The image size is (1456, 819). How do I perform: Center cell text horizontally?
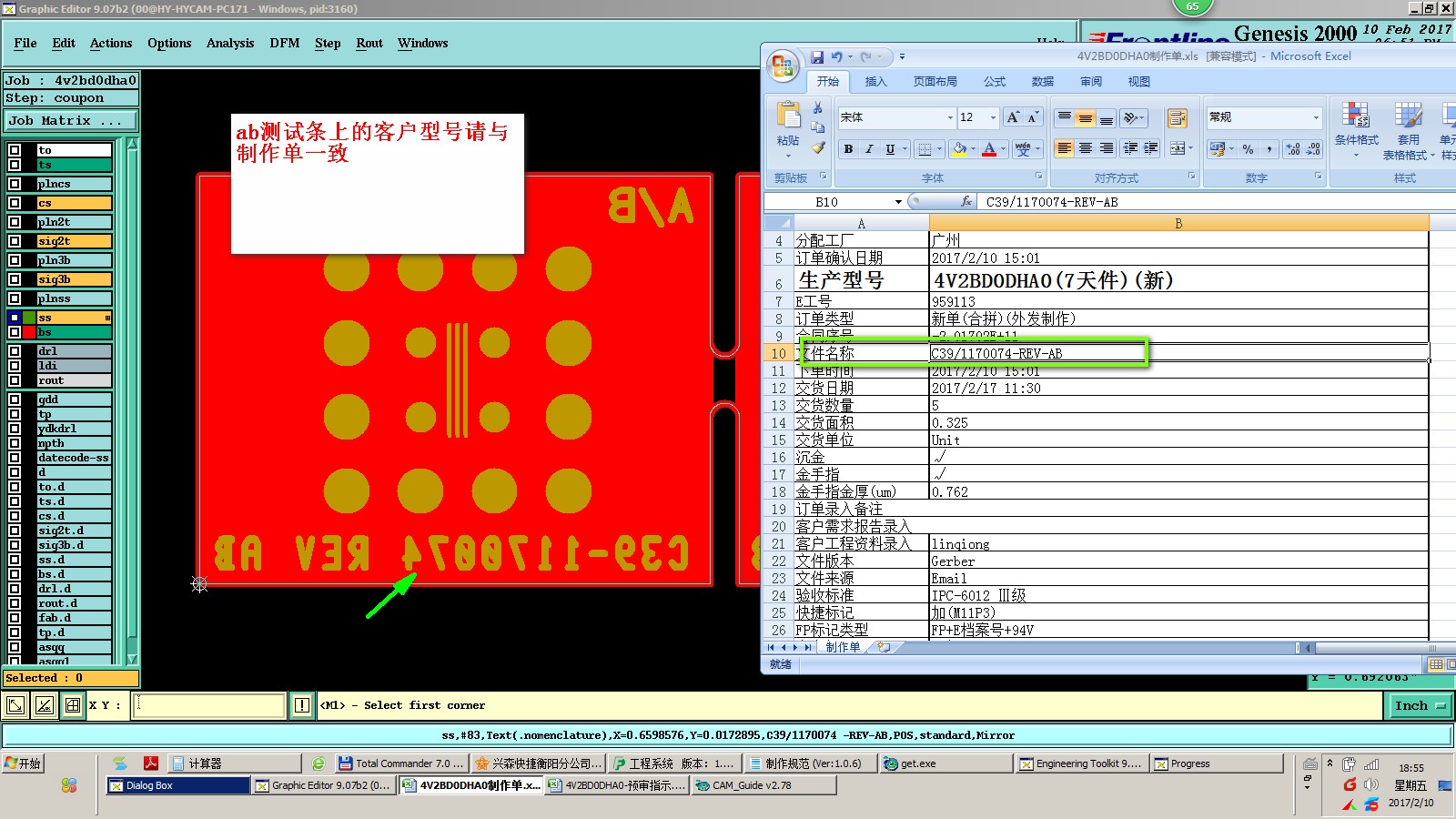tap(1085, 148)
